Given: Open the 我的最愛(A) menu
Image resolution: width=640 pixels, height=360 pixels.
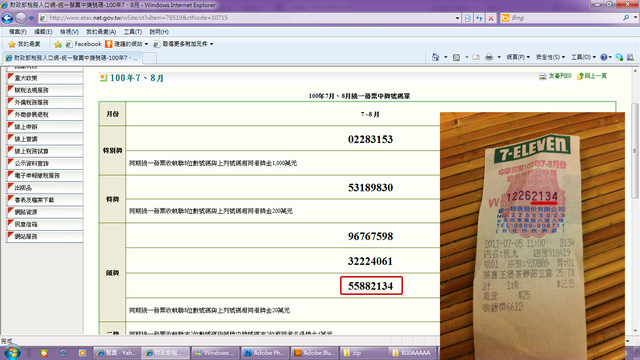Looking at the screenshot, I should (101, 32).
